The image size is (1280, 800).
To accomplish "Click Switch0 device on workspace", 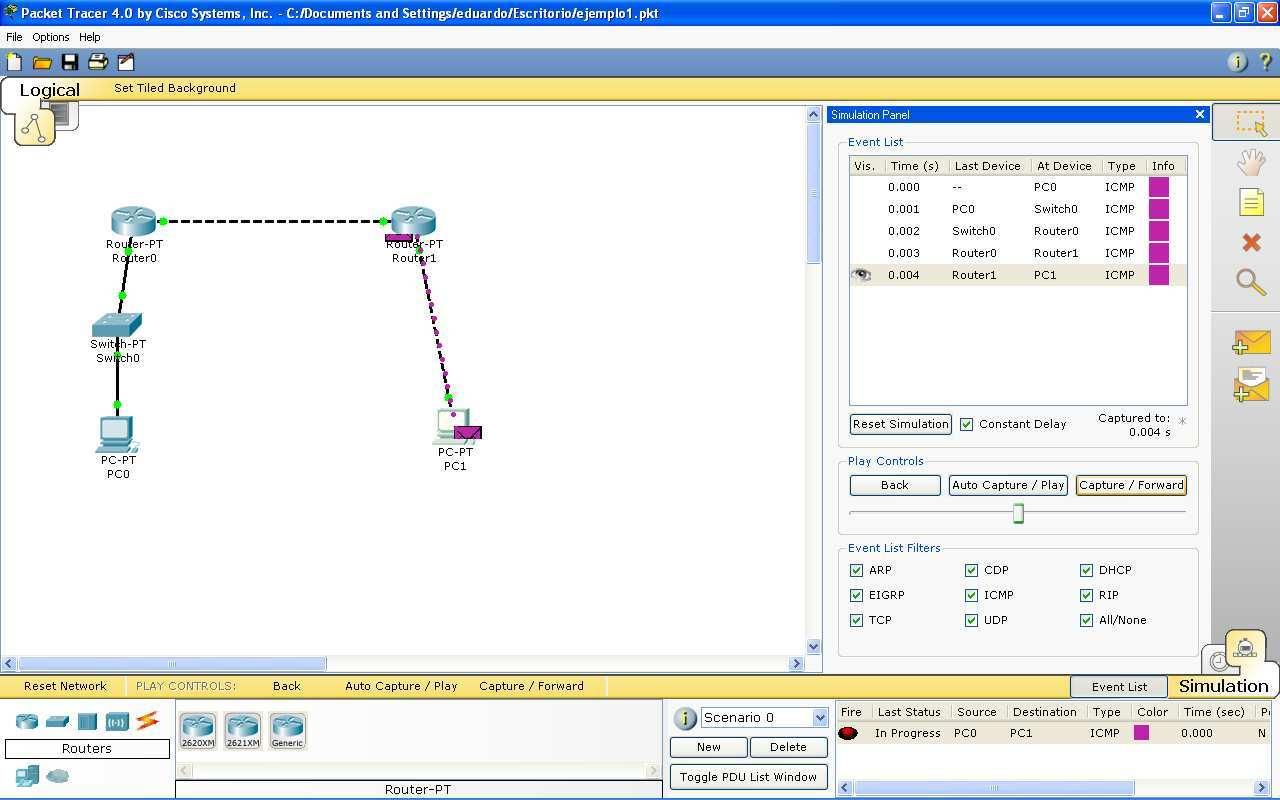I will pos(117,325).
